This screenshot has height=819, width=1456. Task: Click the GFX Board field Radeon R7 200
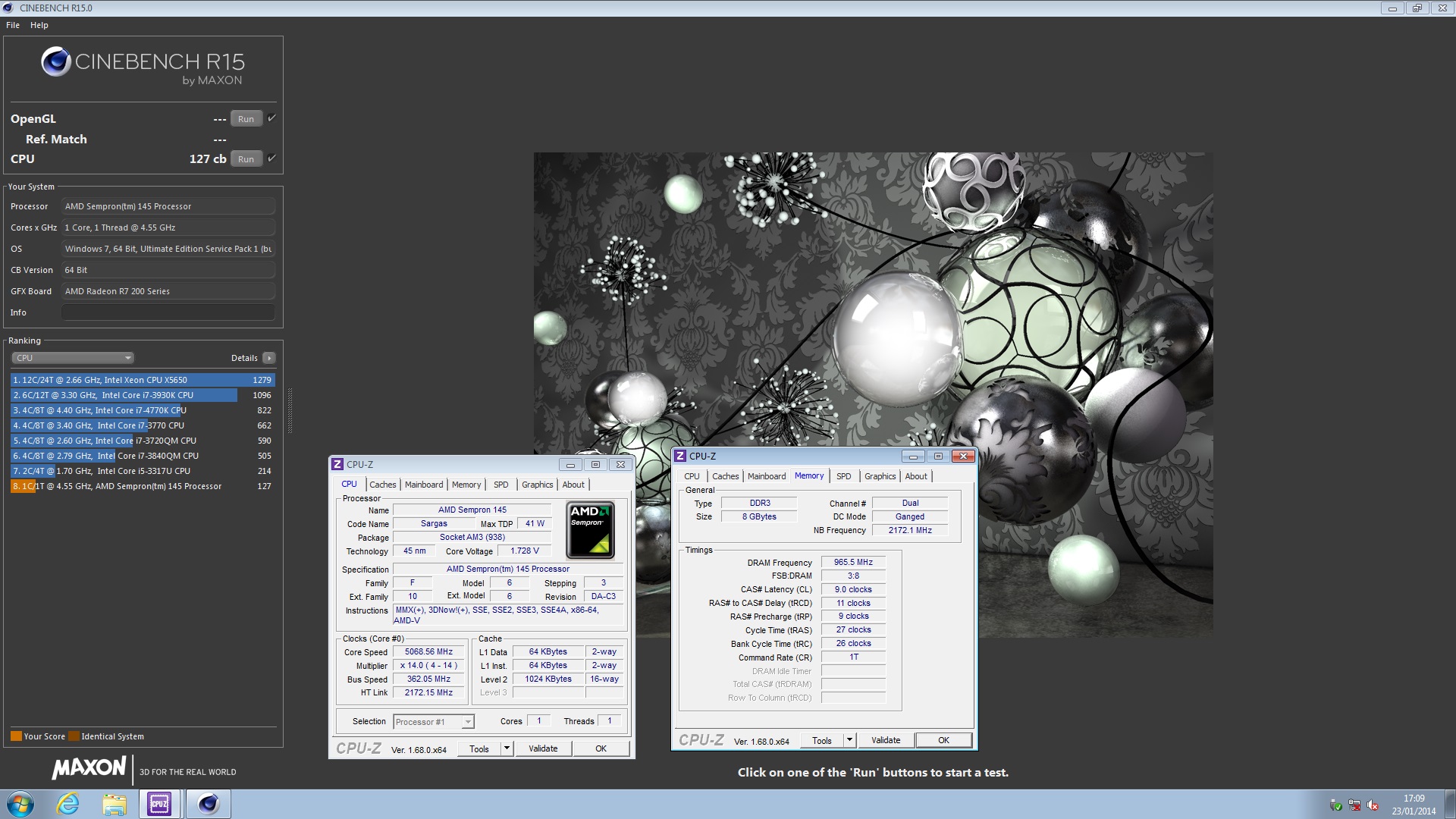coord(168,291)
